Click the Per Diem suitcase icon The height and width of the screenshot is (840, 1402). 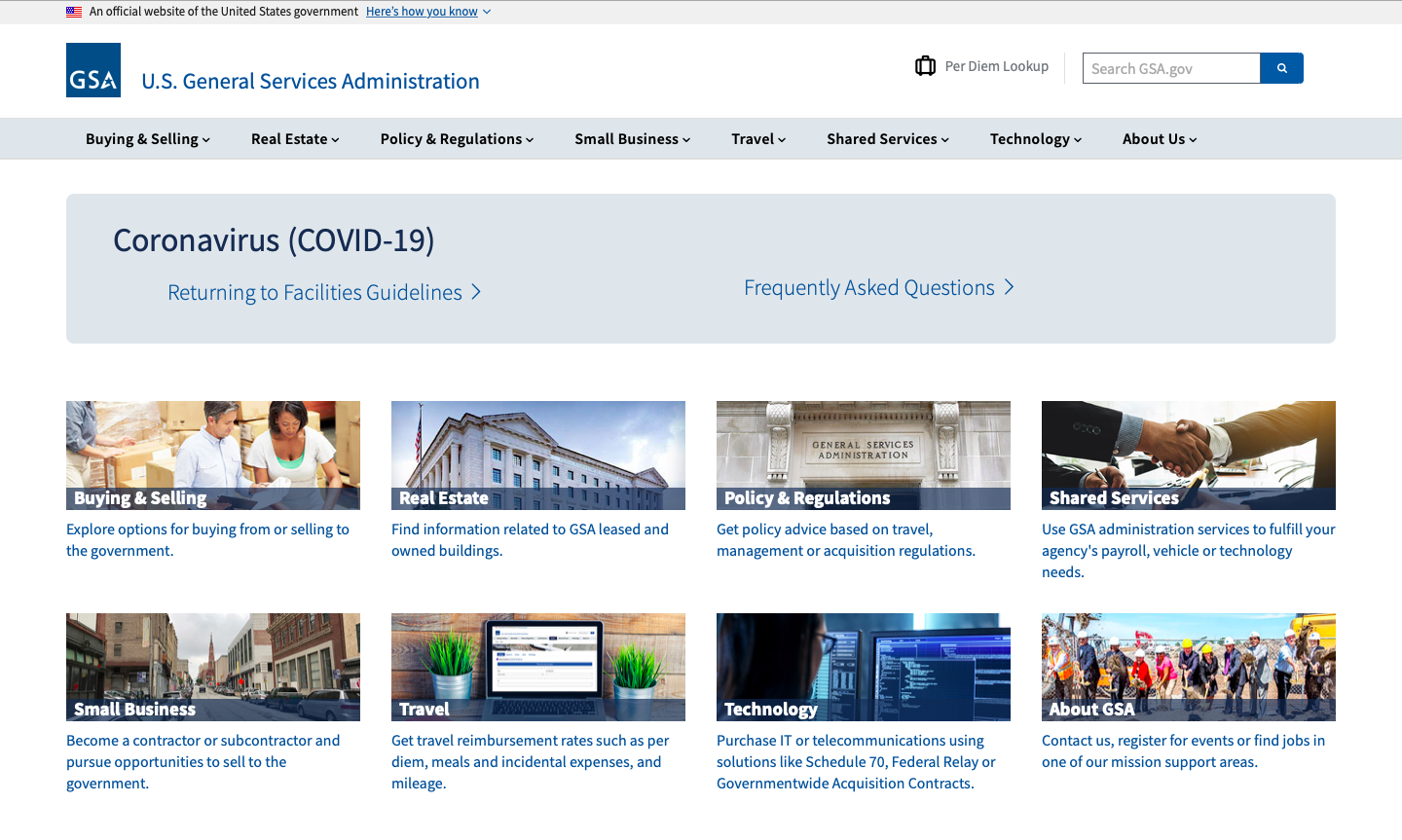pos(925,66)
